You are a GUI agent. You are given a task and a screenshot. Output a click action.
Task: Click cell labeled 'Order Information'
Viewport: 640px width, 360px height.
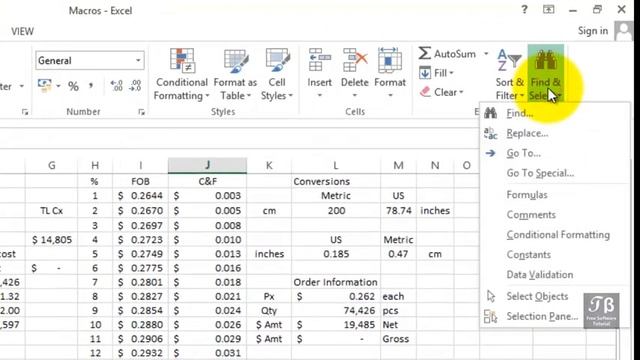coord(336,282)
